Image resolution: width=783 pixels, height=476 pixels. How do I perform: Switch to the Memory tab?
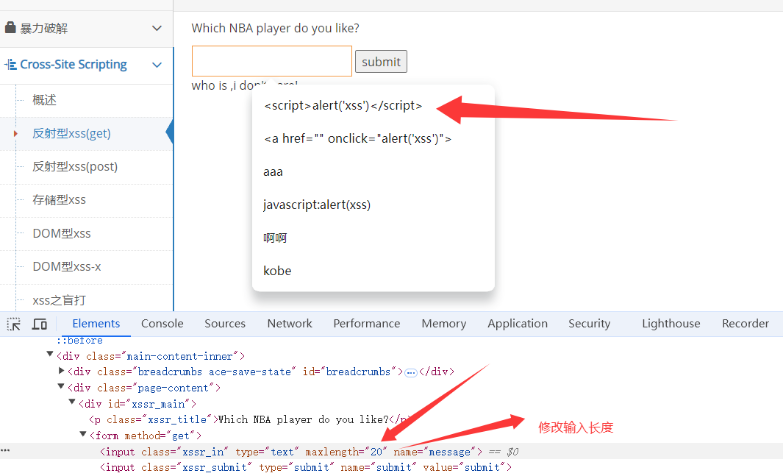coord(443,324)
